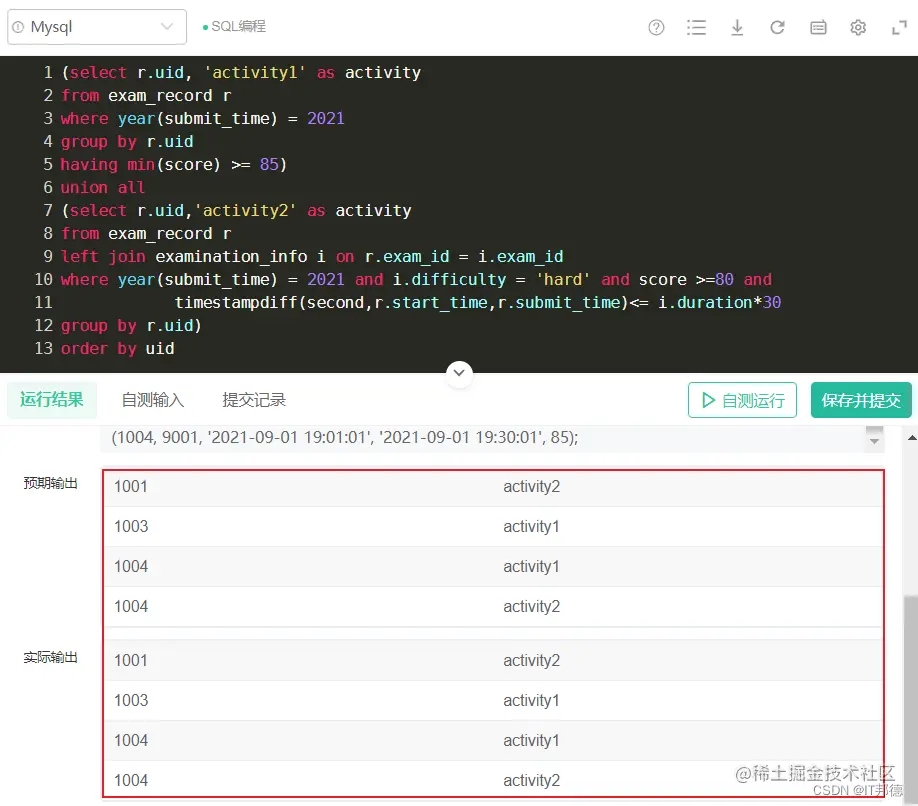Click the 自测运行 button
This screenshot has height=806, width=918.
coord(742,400)
